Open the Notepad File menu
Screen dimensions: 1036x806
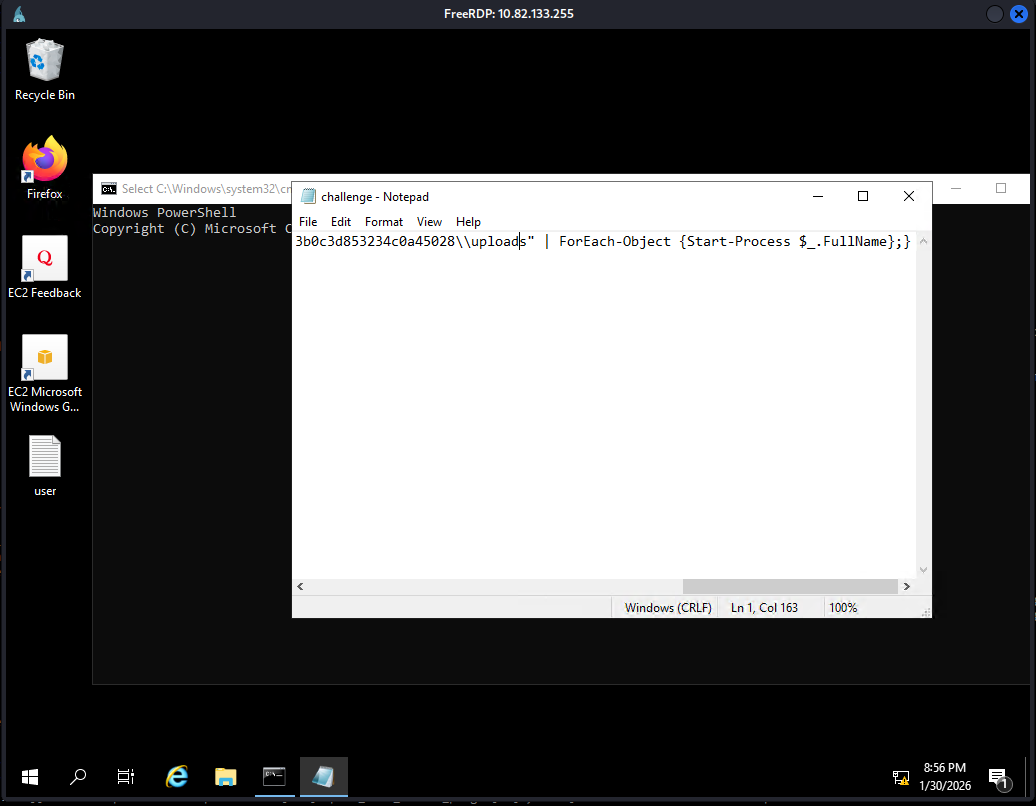[308, 222]
